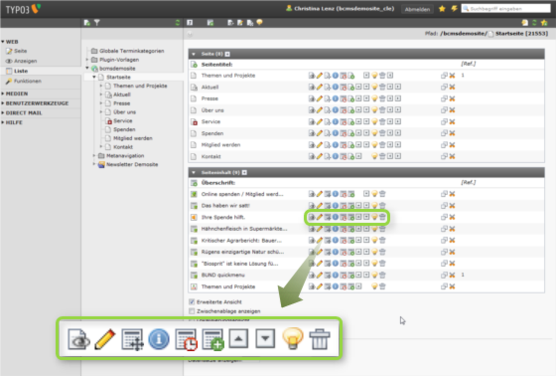Click copy icon in Das haben wir satt row
The height and width of the screenshot is (376, 556).
[444, 206]
